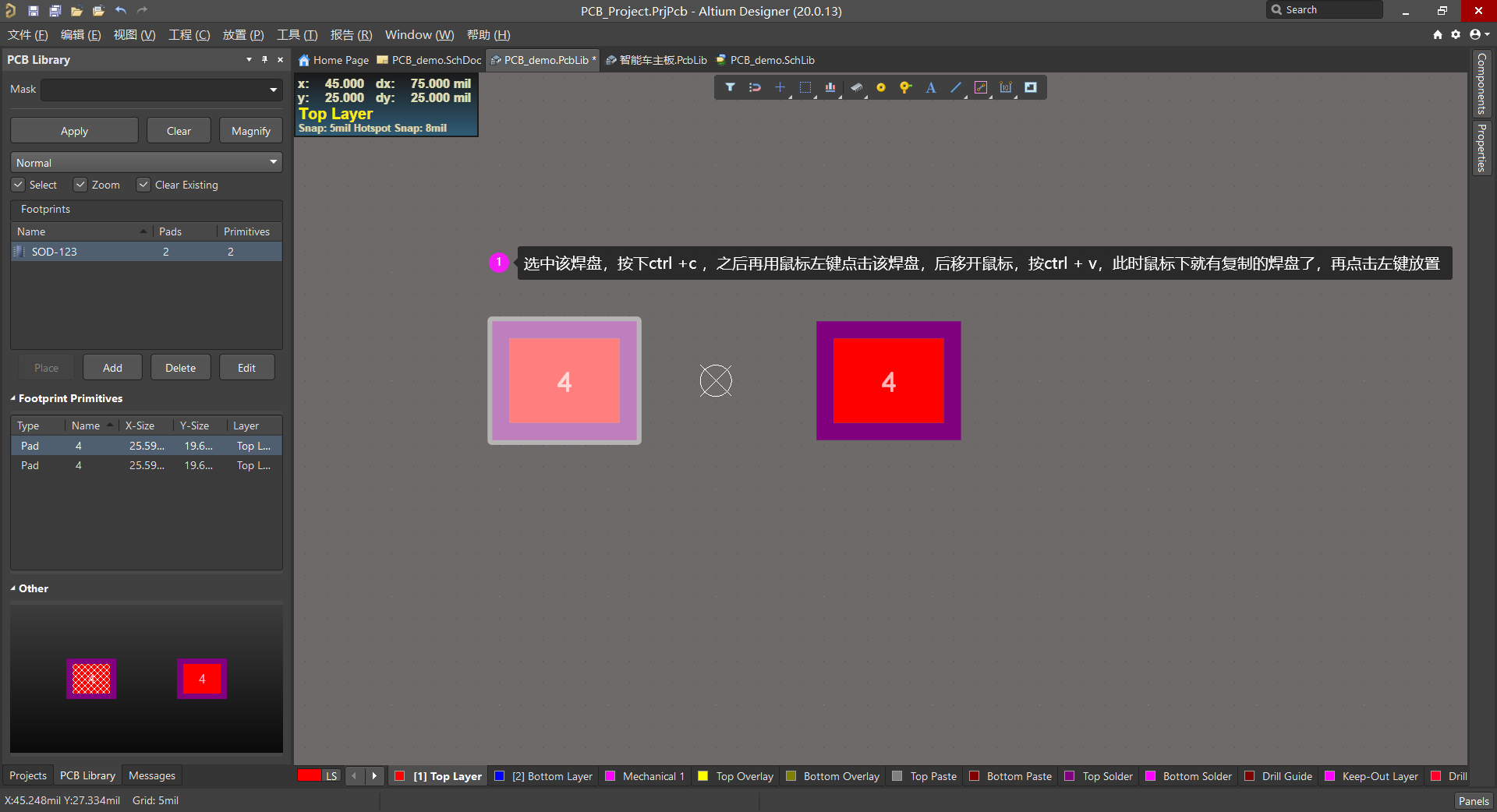1497x812 pixels.
Task: Click the Magnify button
Action: tap(250, 131)
